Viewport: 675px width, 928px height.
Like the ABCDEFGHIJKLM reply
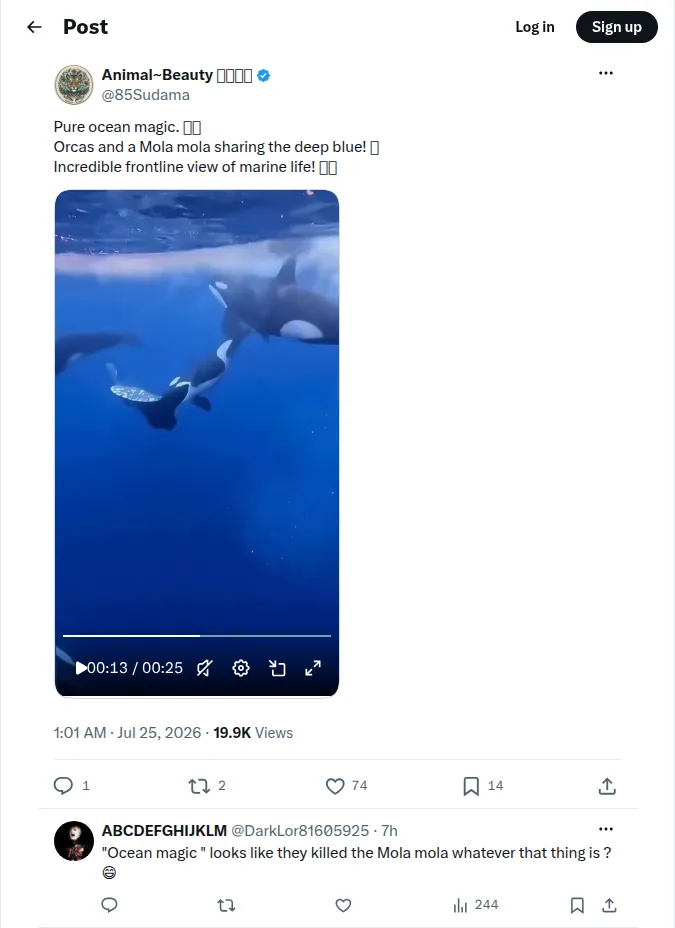point(343,905)
